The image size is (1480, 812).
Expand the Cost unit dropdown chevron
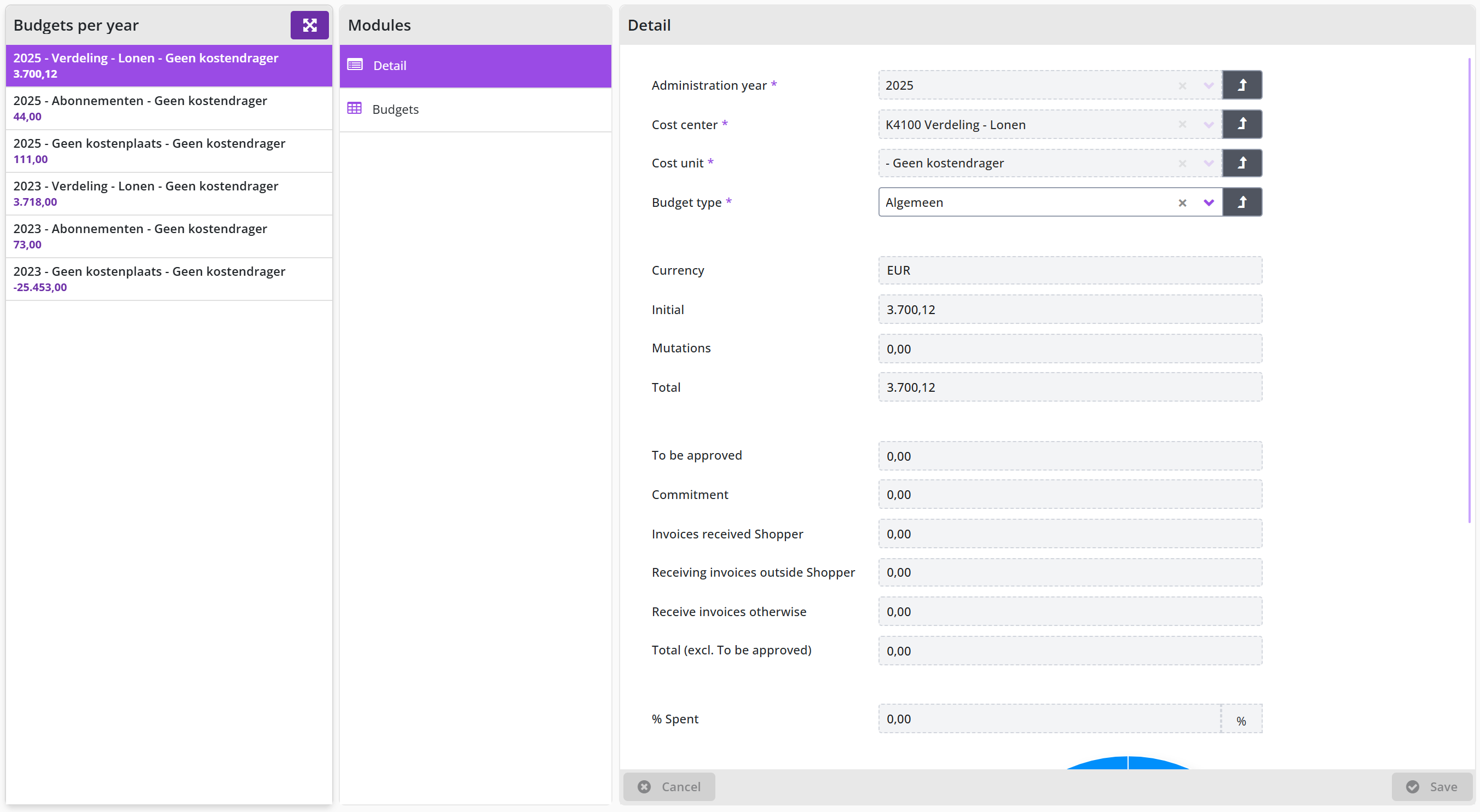(1208, 164)
